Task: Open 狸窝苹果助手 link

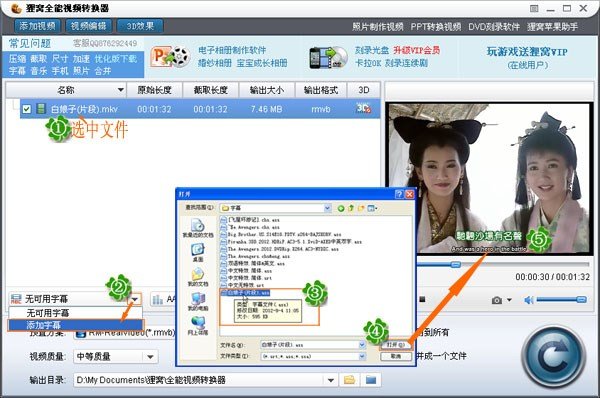Action: tap(552, 27)
